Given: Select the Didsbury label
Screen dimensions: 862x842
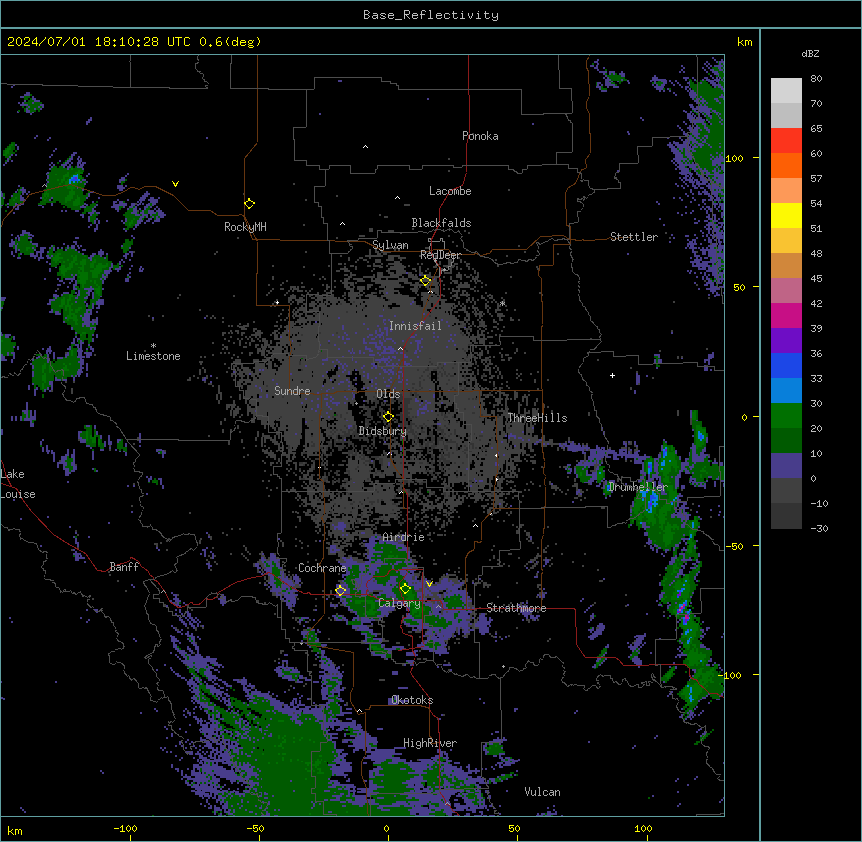Looking at the screenshot, I should coord(383,431).
